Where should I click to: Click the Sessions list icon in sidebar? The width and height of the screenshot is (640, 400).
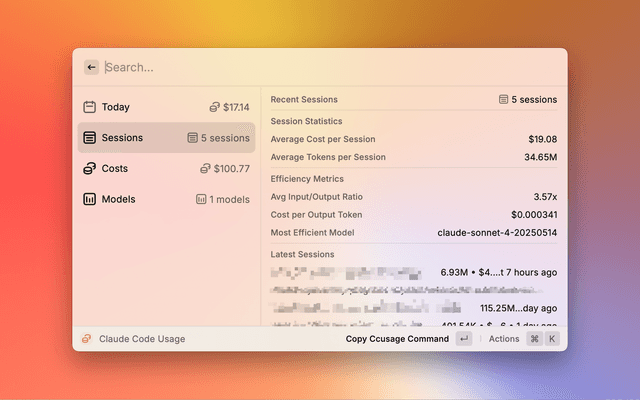click(x=89, y=138)
